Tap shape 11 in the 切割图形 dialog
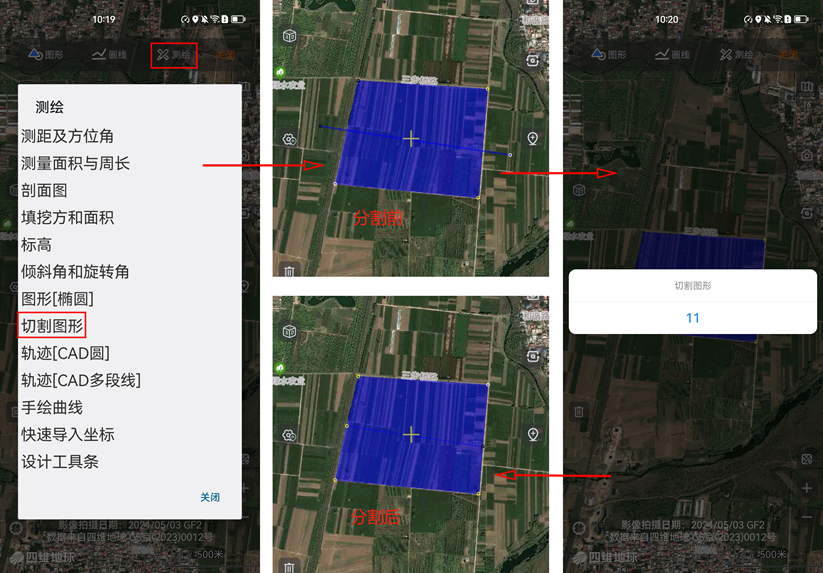This screenshot has height=573, width=823. point(692,318)
